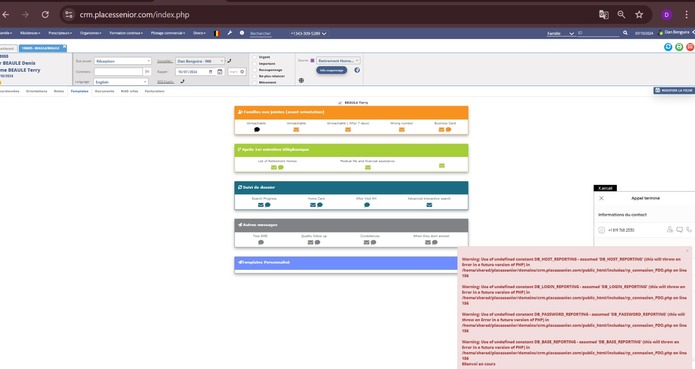Click the magnifier search icon in navbar

click(625, 33)
